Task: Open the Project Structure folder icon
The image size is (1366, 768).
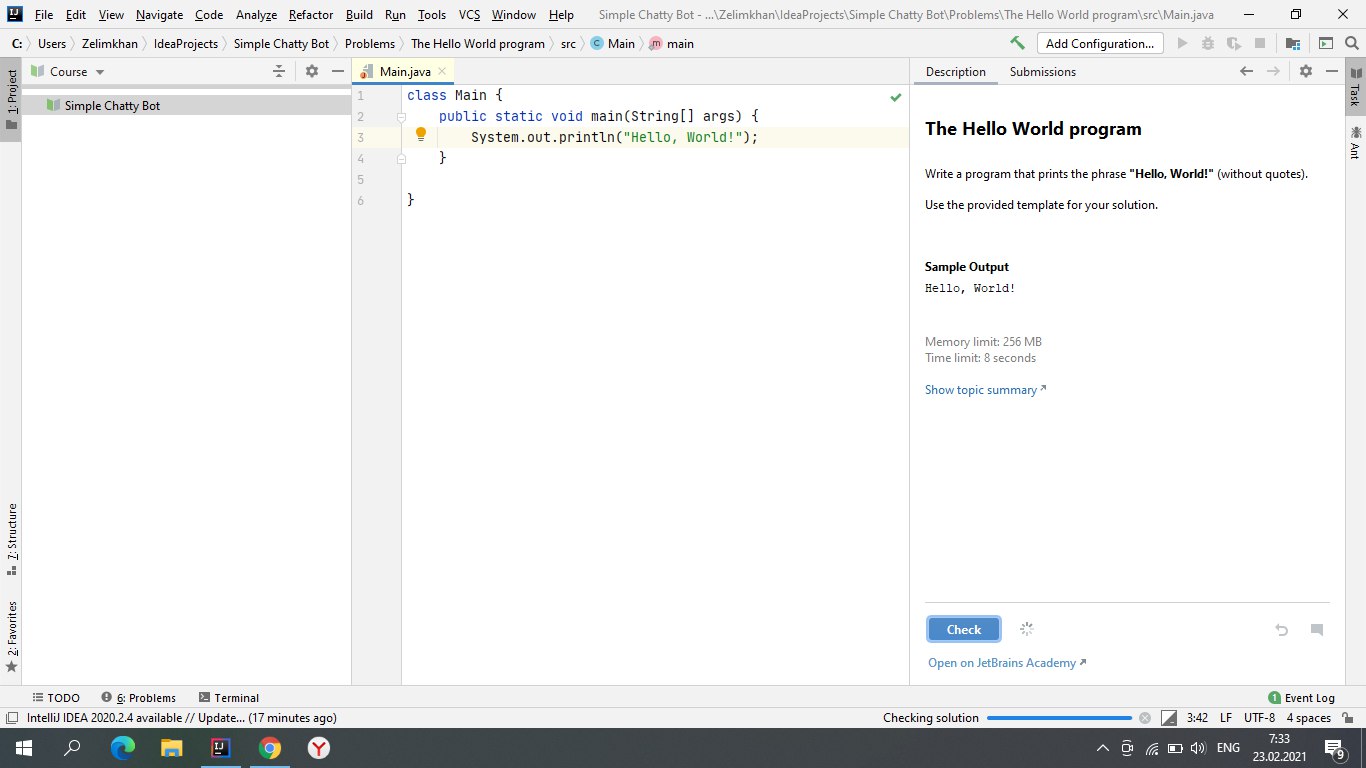Action: [1293, 43]
